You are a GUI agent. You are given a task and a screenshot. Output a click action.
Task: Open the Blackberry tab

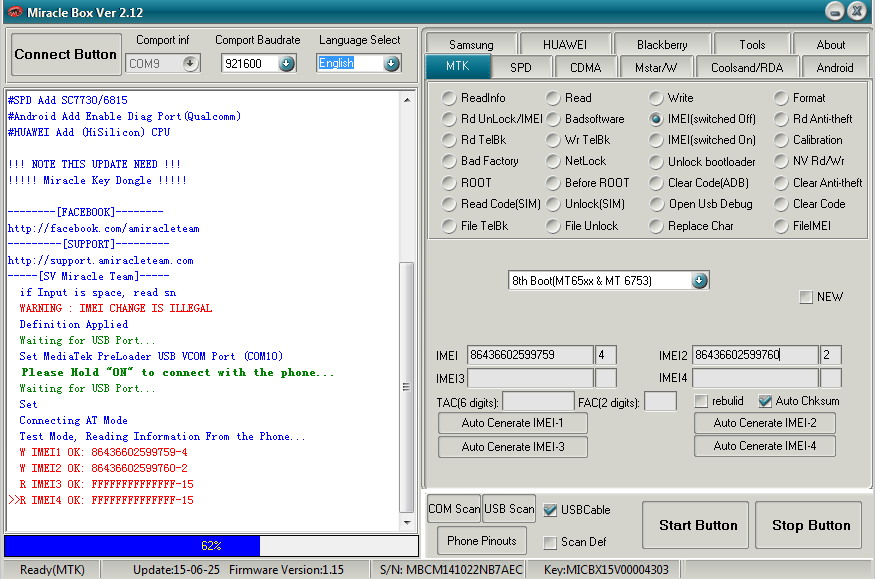[662, 44]
